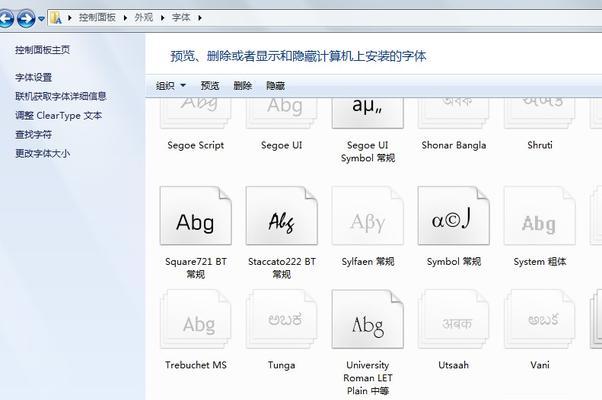Click the 删除 toolbar button
The image size is (602, 400).
click(243, 86)
